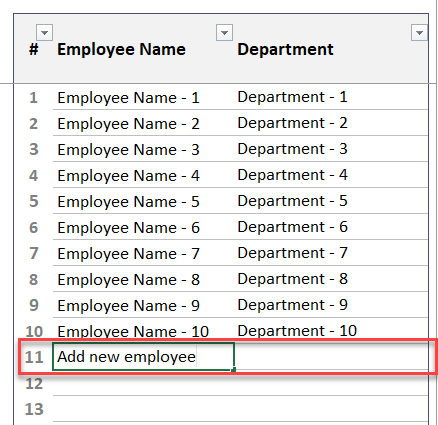Screen dimensions: 438x425
Task: Click row number 3 in the # column
Action: [x=34, y=150]
